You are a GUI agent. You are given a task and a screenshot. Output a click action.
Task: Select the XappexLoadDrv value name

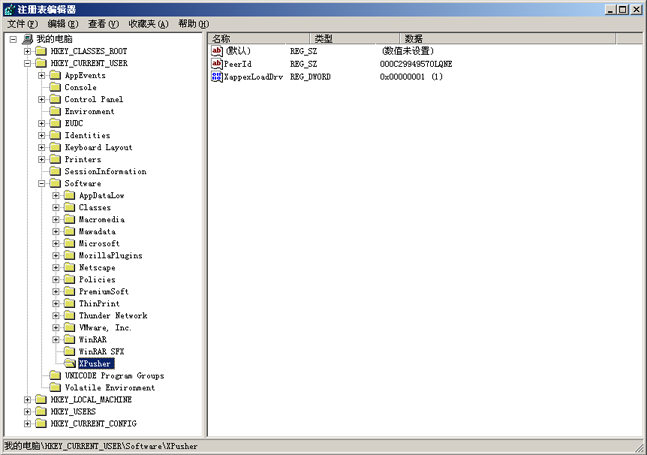click(253, 77)
